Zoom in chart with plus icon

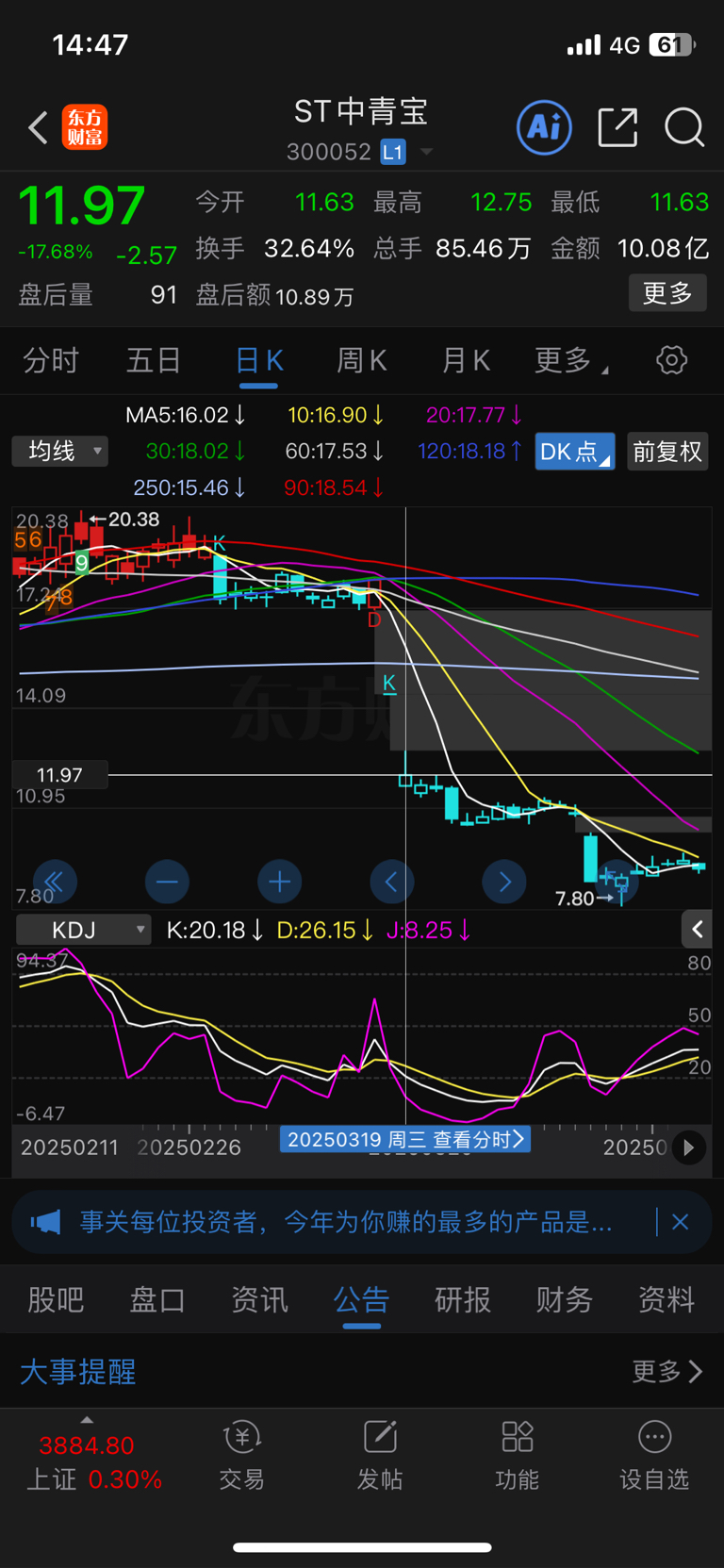[279, 883]
